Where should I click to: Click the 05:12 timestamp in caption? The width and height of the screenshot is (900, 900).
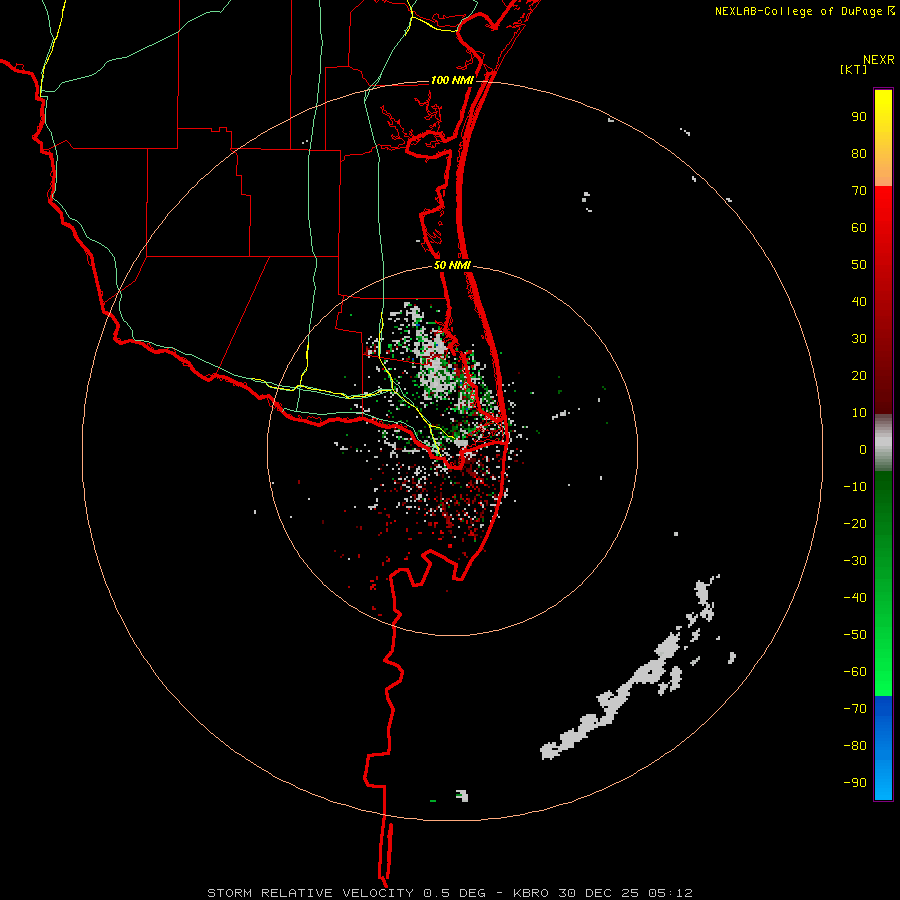tap(670, 893)
